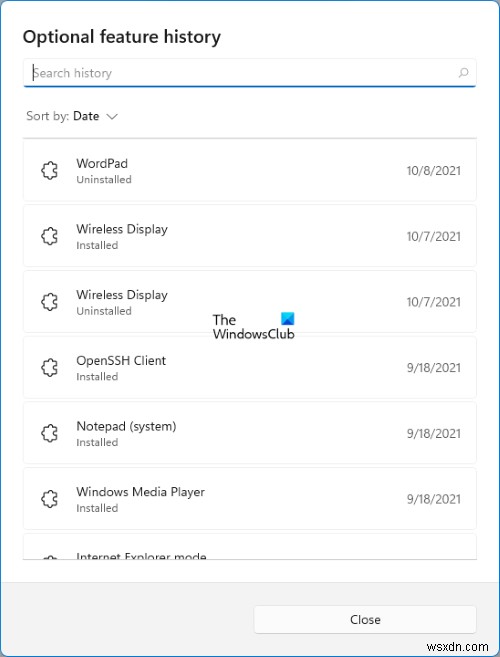500x657 pixels.
Task: Select the Notepad (system) entry name
Action: [x=126, y=427]
